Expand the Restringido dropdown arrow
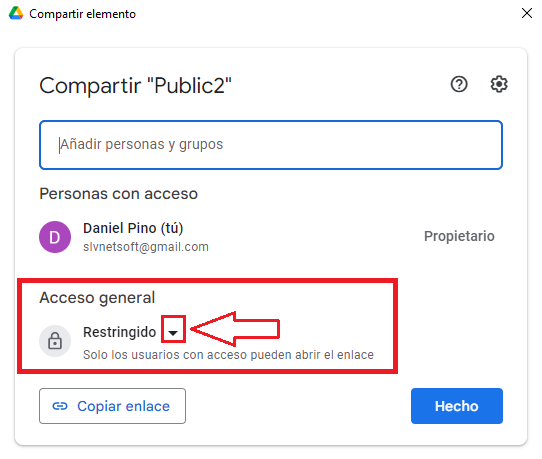The height and width of the screenshot is (459, 542). click(173, 332)
